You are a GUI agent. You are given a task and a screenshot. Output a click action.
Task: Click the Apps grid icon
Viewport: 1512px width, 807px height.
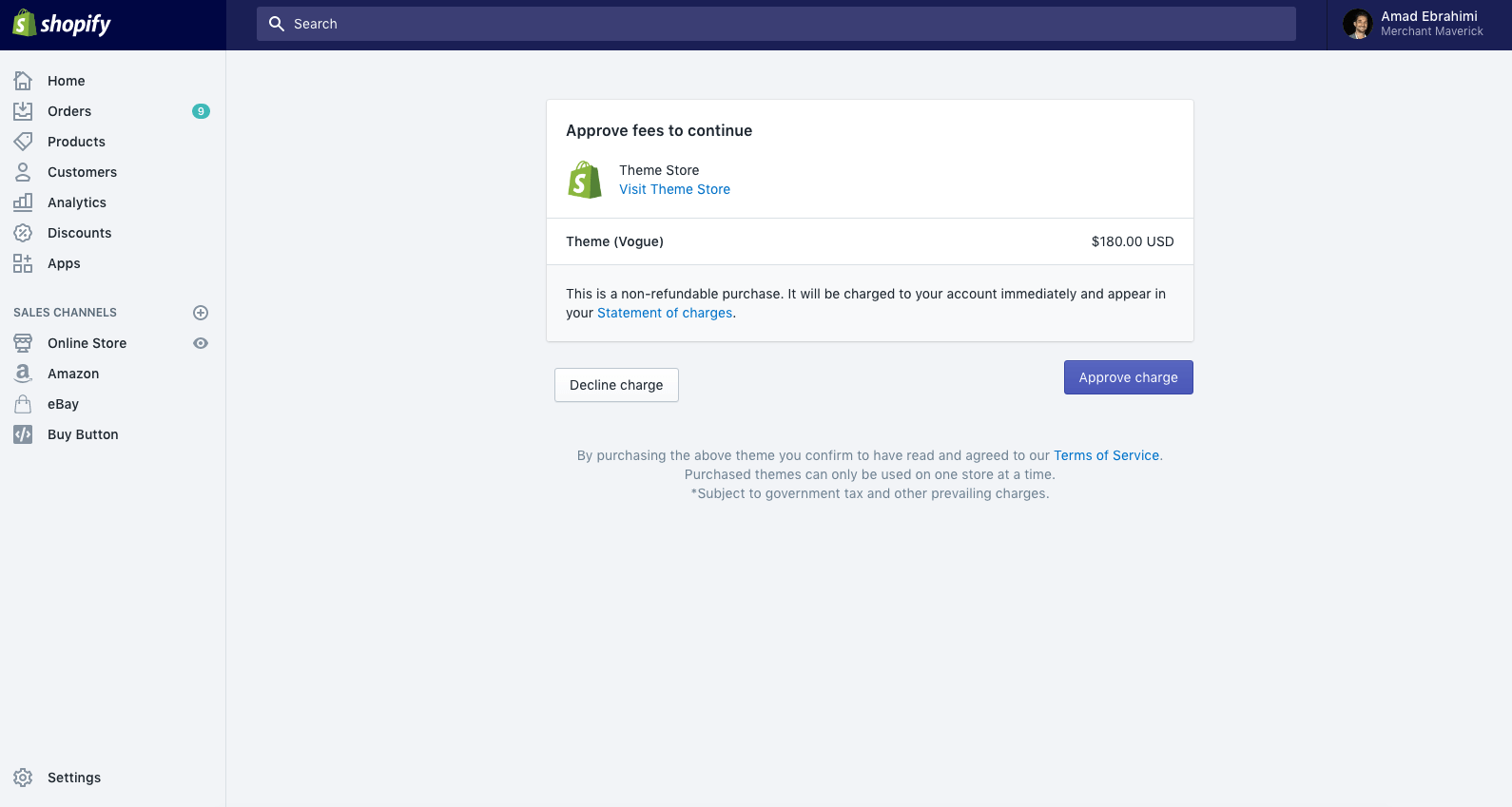click(23, 263)
